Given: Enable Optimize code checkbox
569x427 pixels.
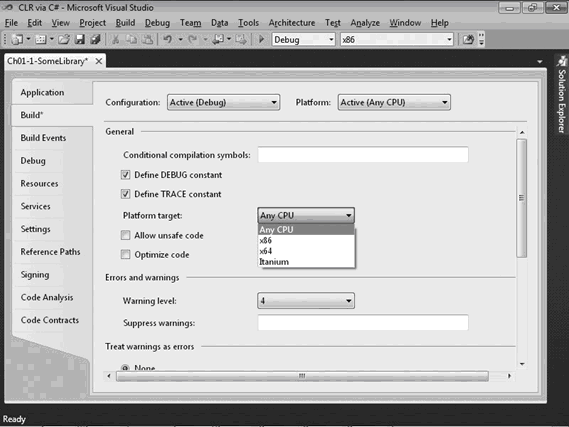Looking at the screenshot, I should pyautogui.click(x=126, y=255).
